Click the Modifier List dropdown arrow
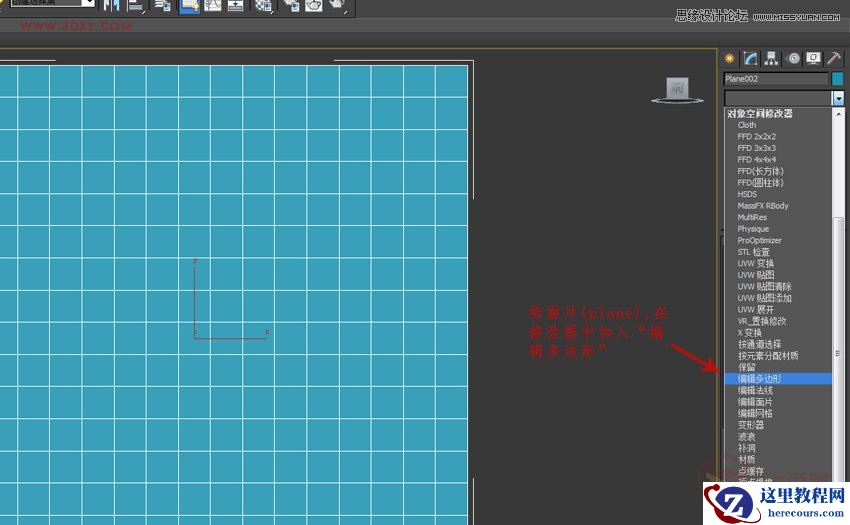 click(x=839, y=98)
